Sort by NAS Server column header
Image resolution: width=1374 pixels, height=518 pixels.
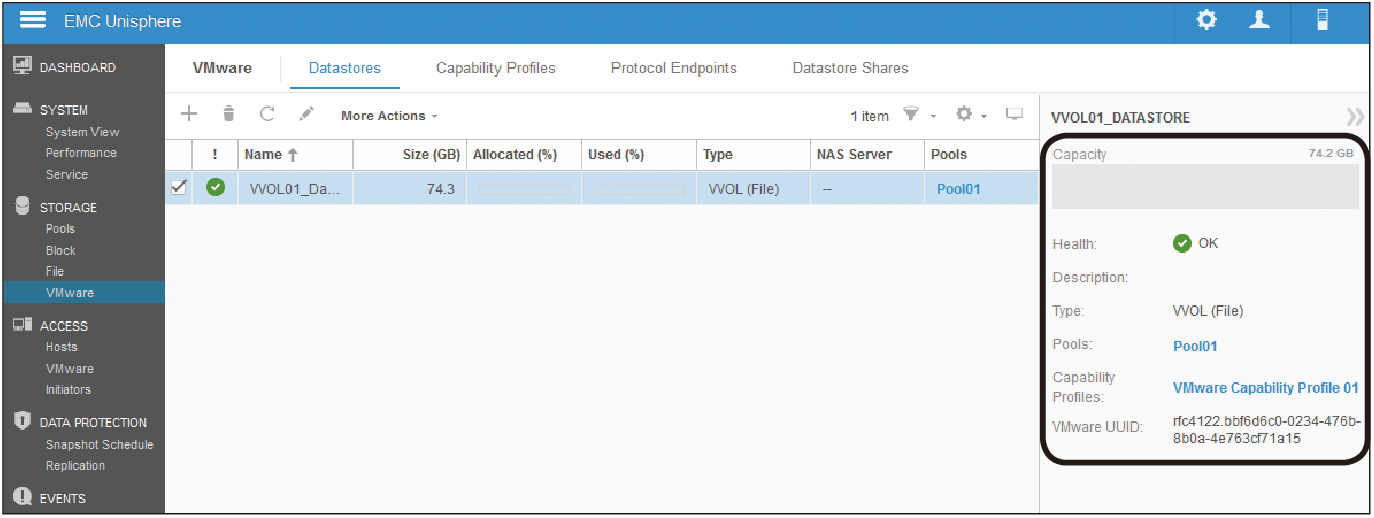855,155
